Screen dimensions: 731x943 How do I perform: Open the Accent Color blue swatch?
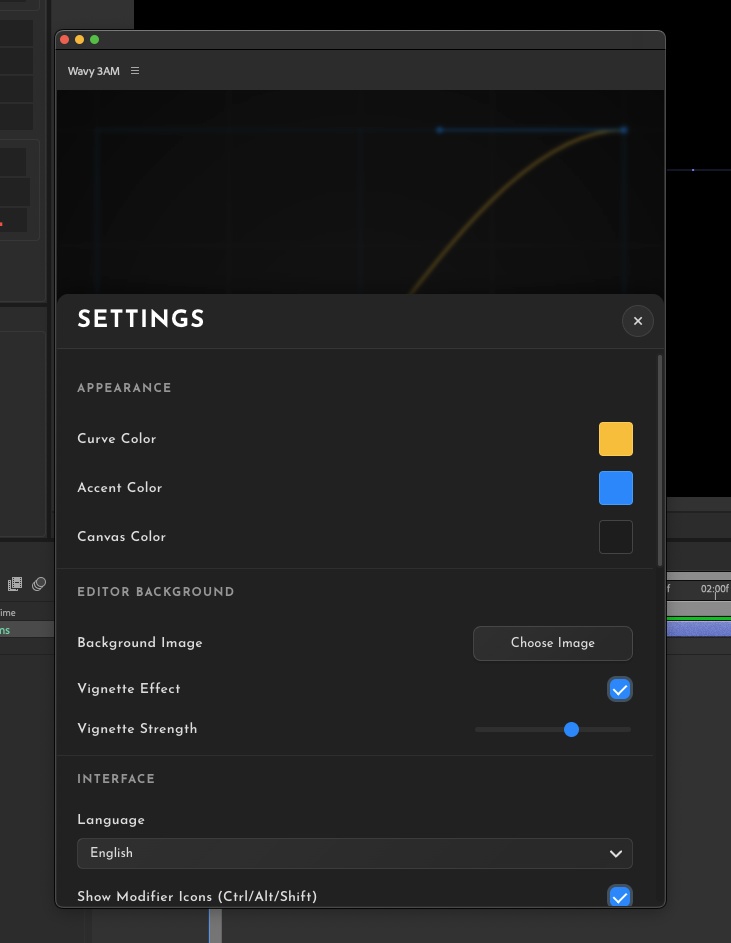coord(615,488)
